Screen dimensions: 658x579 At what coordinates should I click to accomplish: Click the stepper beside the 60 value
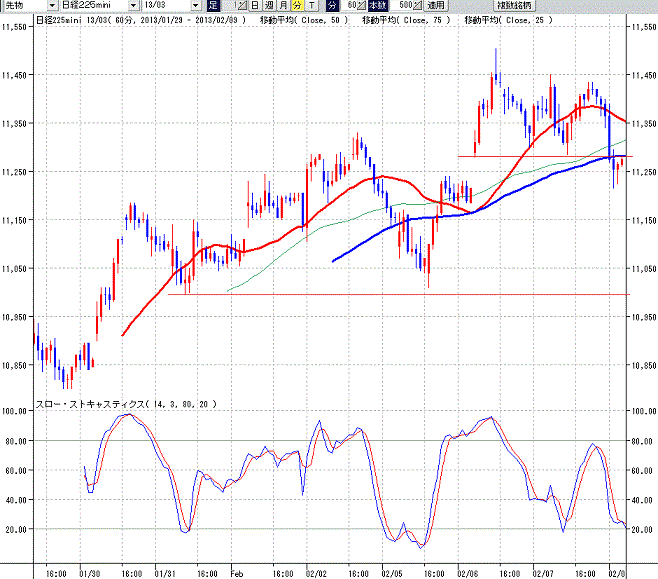pos(361,5)
